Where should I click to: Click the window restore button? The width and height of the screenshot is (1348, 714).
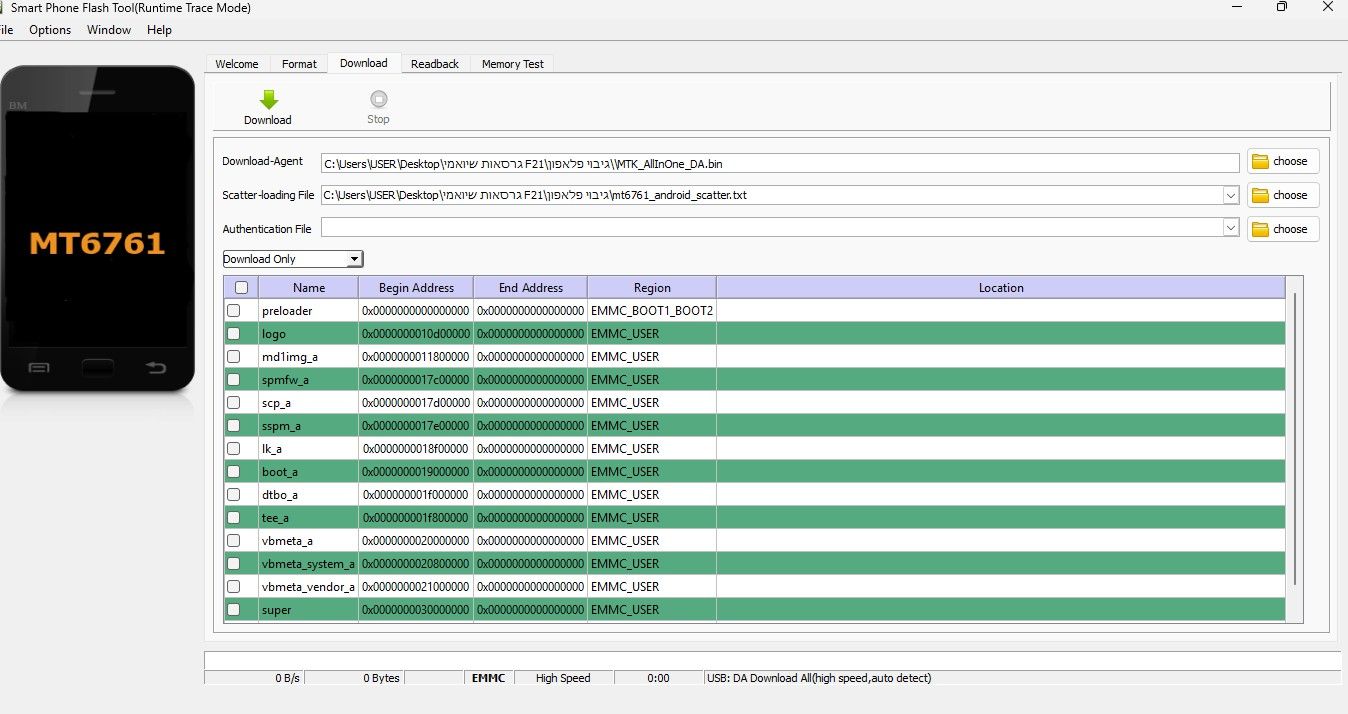pyautogui.click(x=1282, y=7)
